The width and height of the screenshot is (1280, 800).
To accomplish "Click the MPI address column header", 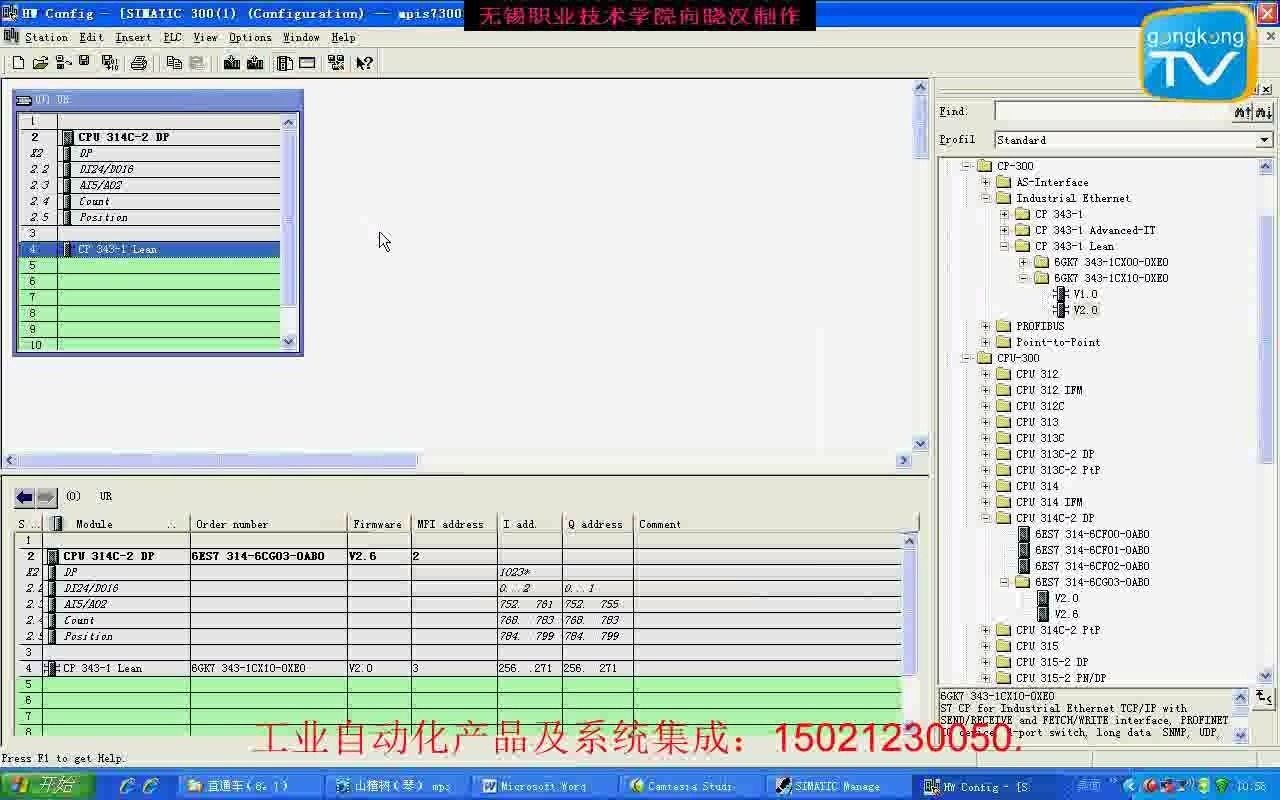I will (454, 524).
